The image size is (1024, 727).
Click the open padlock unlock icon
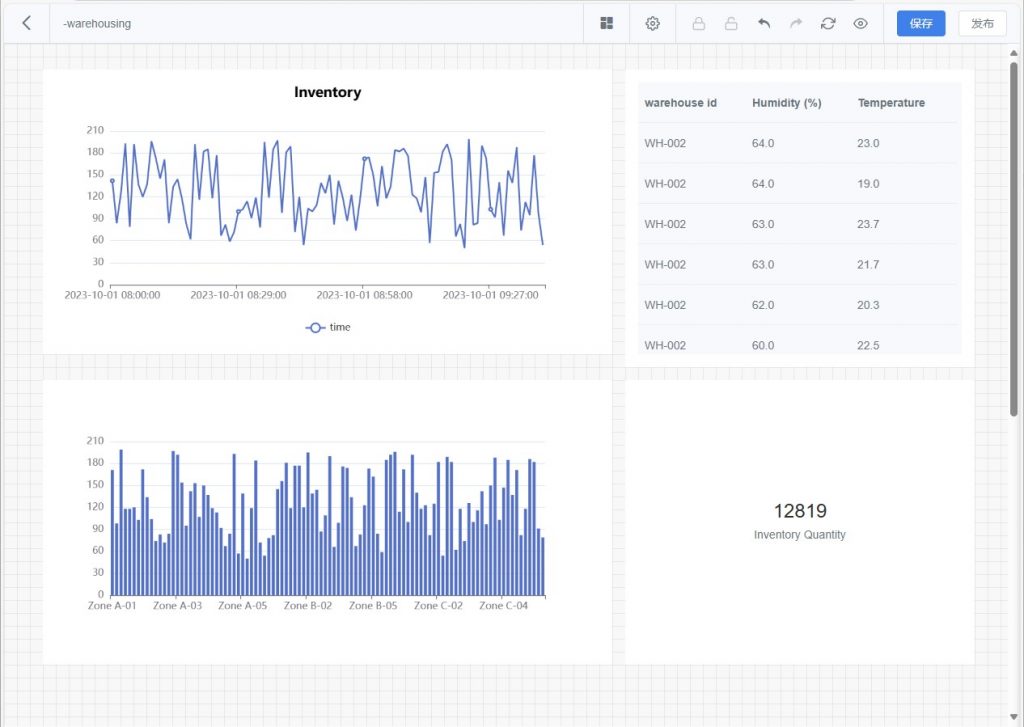[731, 23]
